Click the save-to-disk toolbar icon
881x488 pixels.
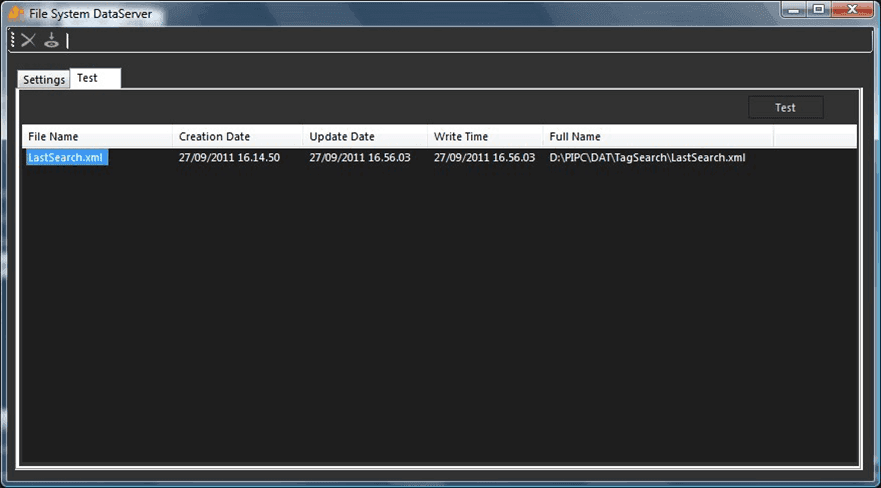point(51,40)
